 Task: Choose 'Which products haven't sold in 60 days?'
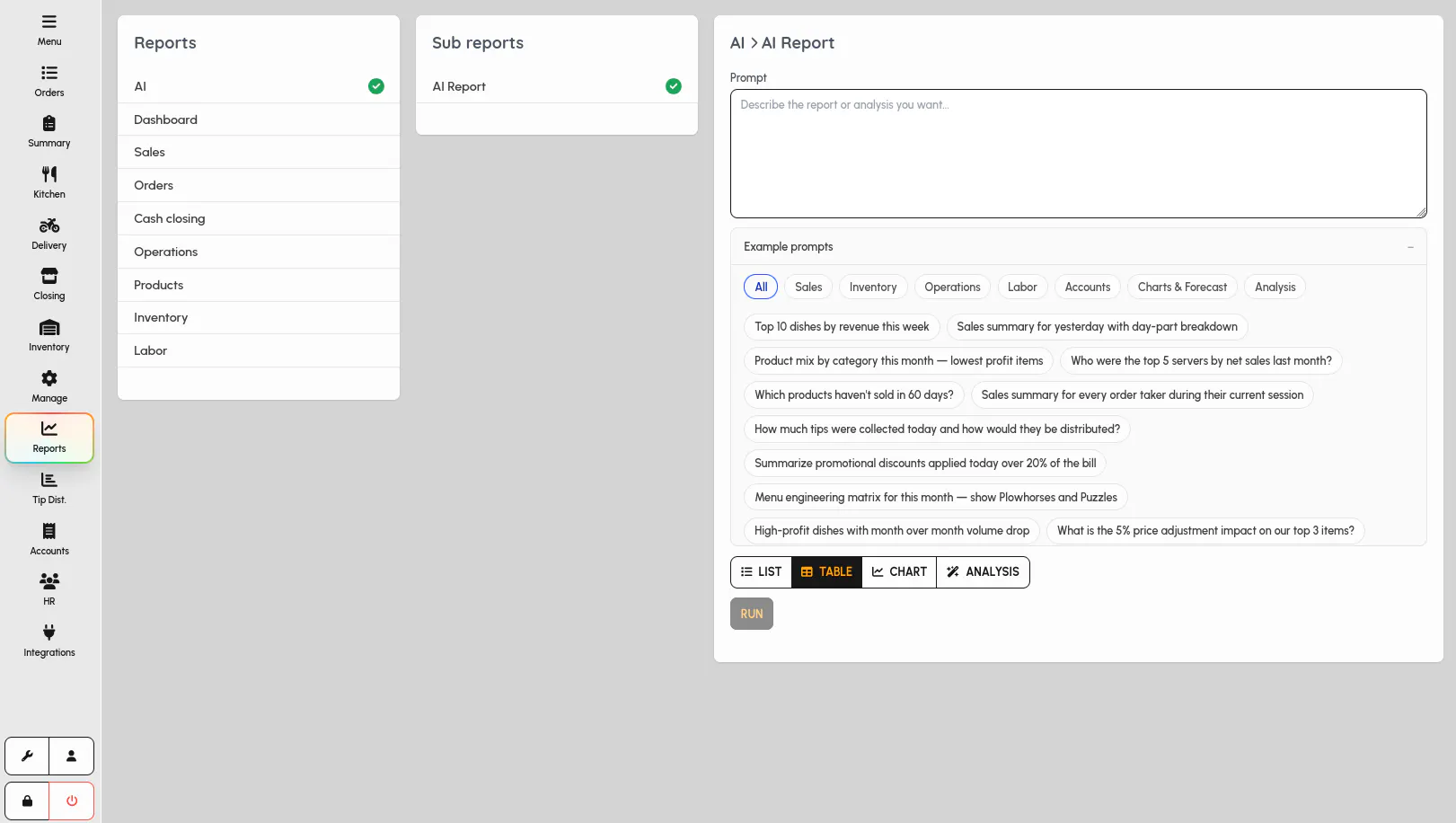(854, 394)
